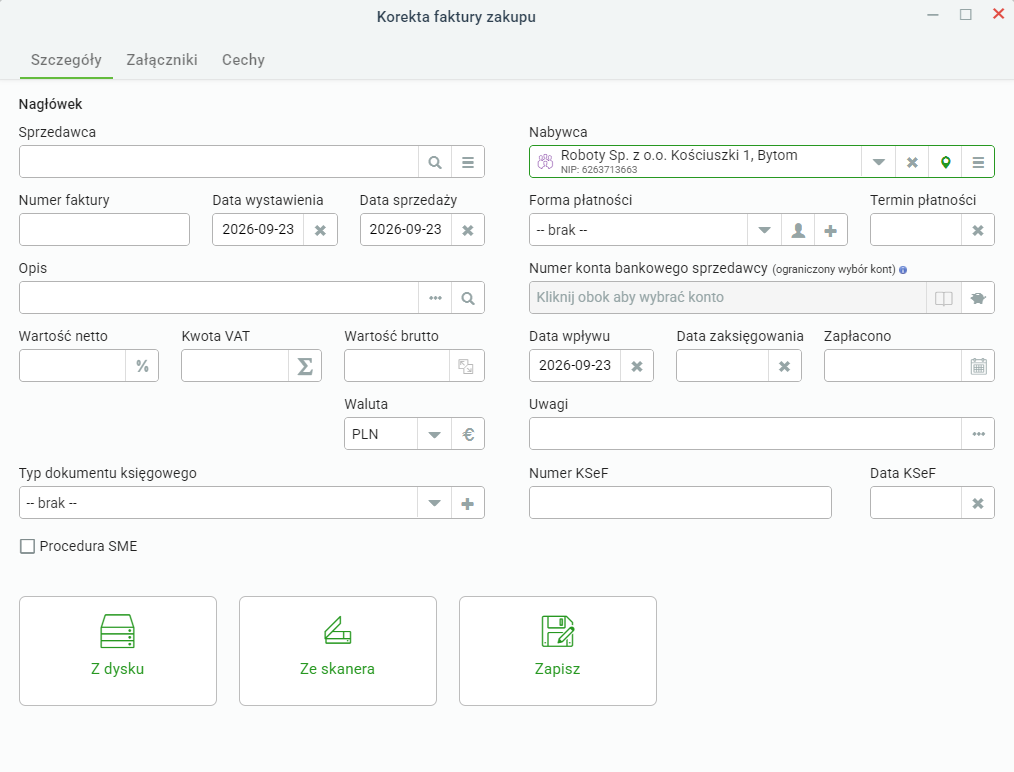Viewport: 1014px width, 772px height.
Task: Open Nabywca hamburger menu
Action: (978, 162)
